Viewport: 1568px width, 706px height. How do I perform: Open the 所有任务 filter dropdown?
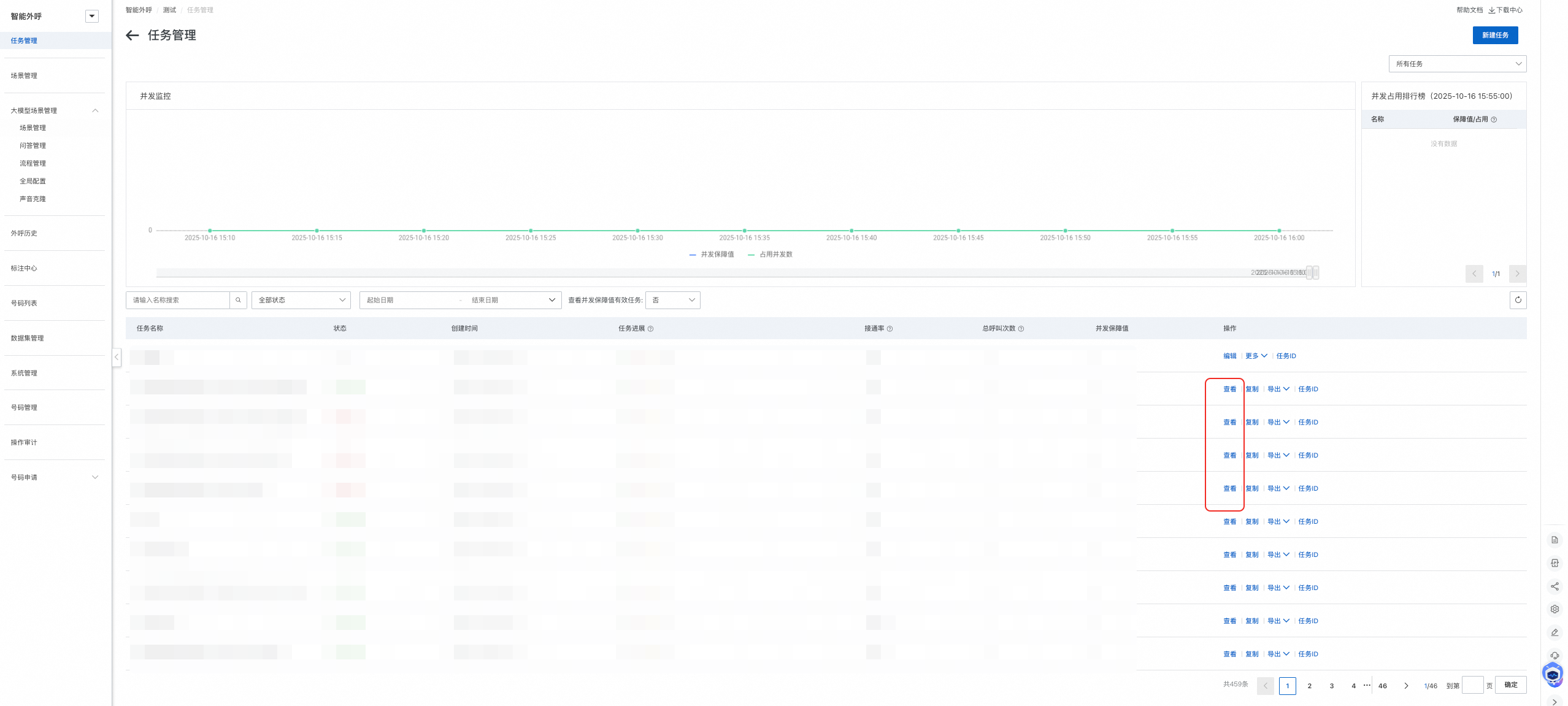[x=1457, y=64]
